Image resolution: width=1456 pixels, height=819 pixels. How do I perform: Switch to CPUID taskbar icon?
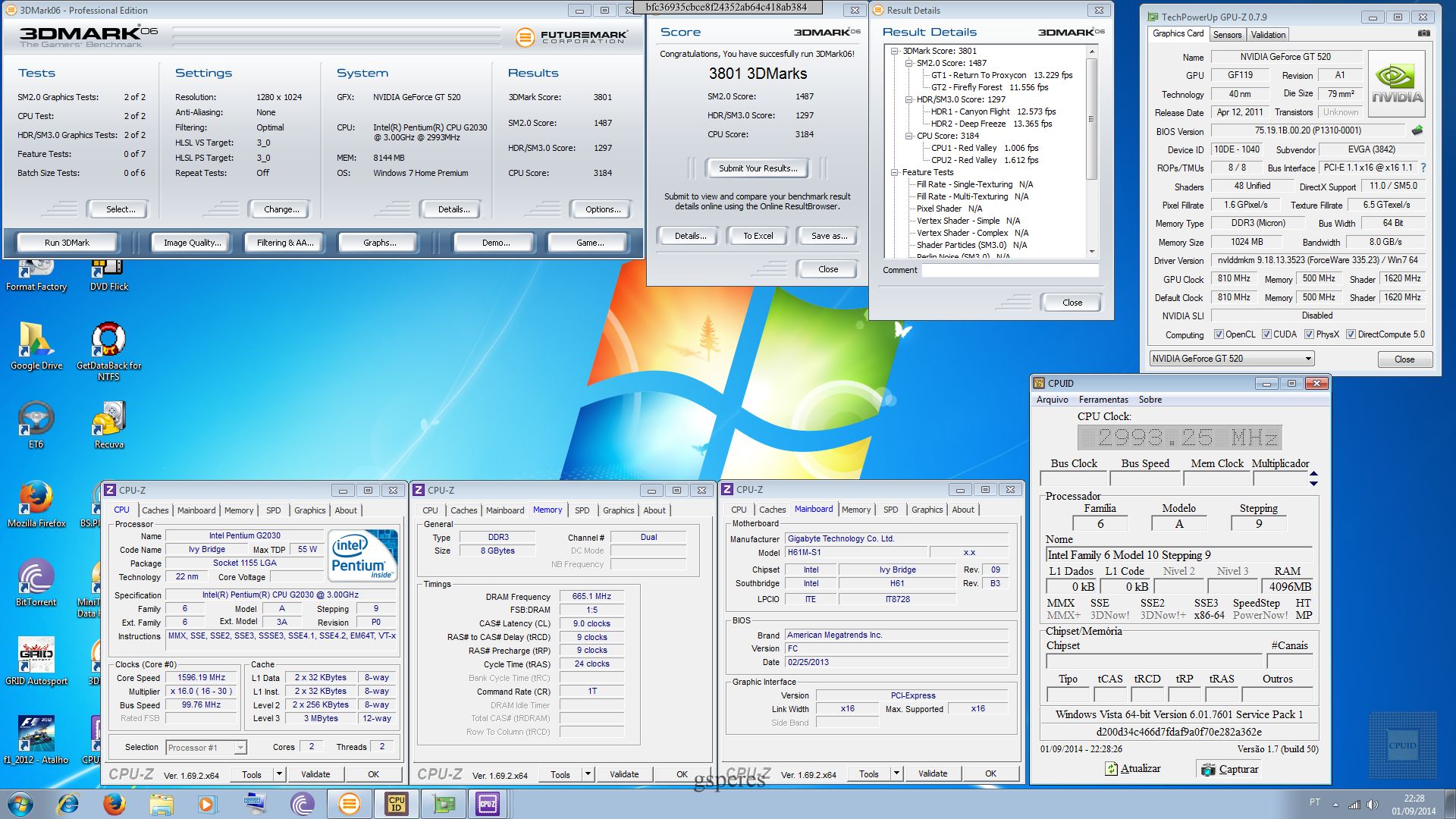point(396,804)
